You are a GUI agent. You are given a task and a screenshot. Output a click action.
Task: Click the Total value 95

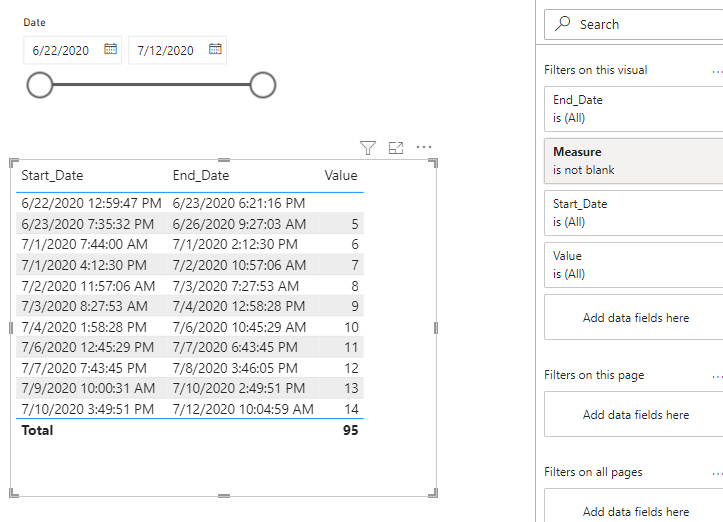point(350,430)
